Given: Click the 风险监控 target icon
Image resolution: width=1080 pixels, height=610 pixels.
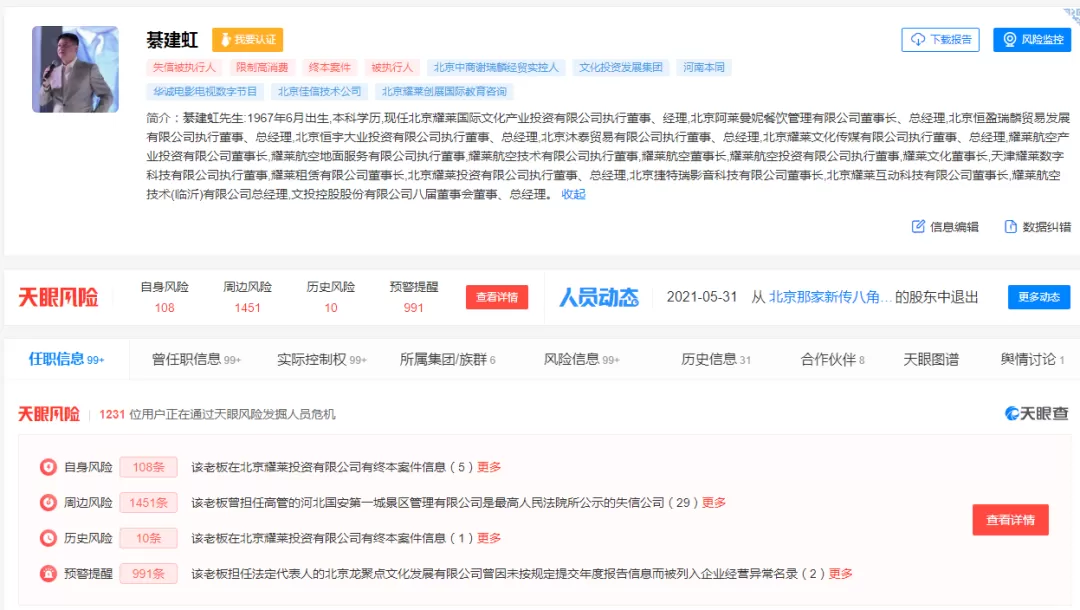Looking at the screenshot, I should coord(1010,39).
